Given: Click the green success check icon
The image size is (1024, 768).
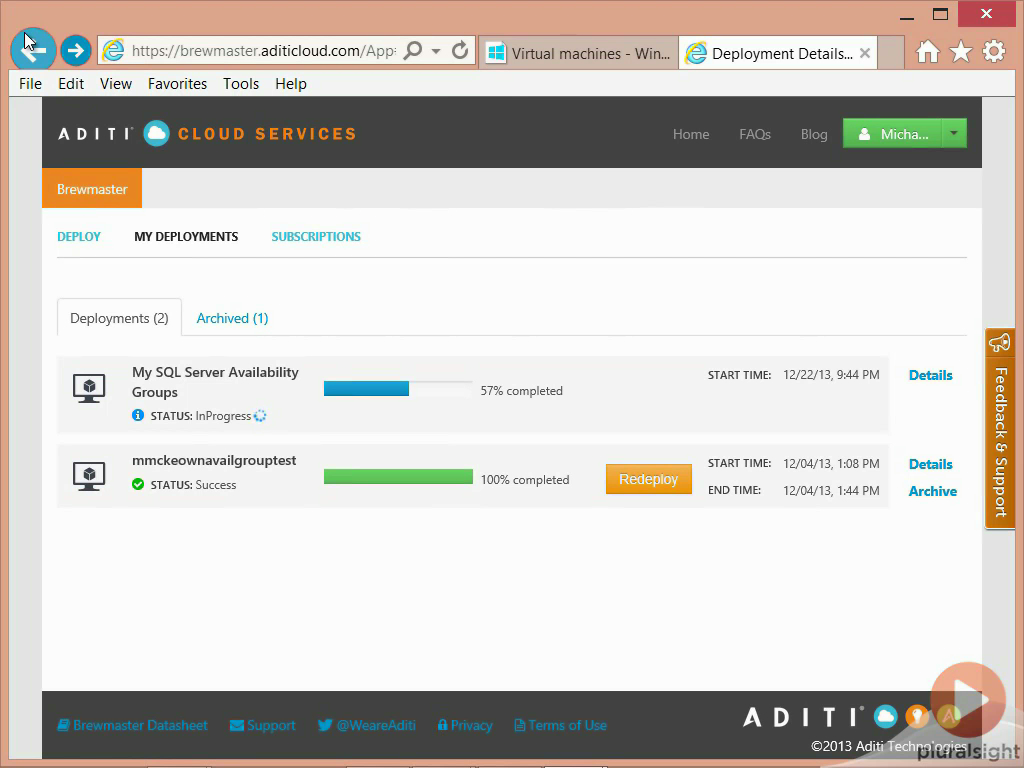Looking at the screenshot, I should pyautogui.click(x=138, y=485).
